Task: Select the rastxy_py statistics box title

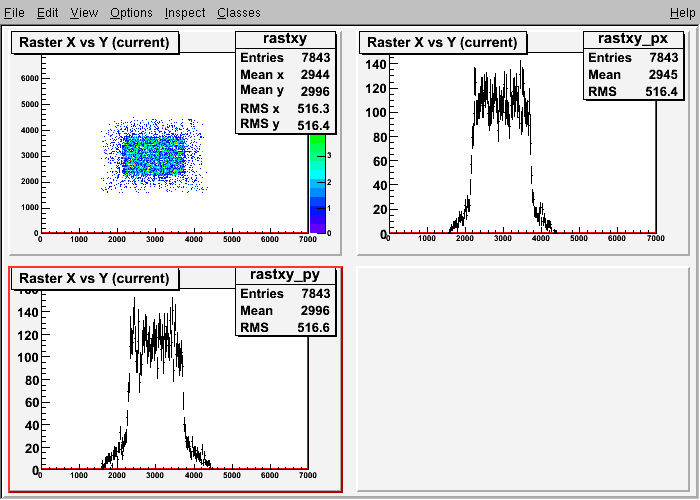Action: tap(285, 275)
